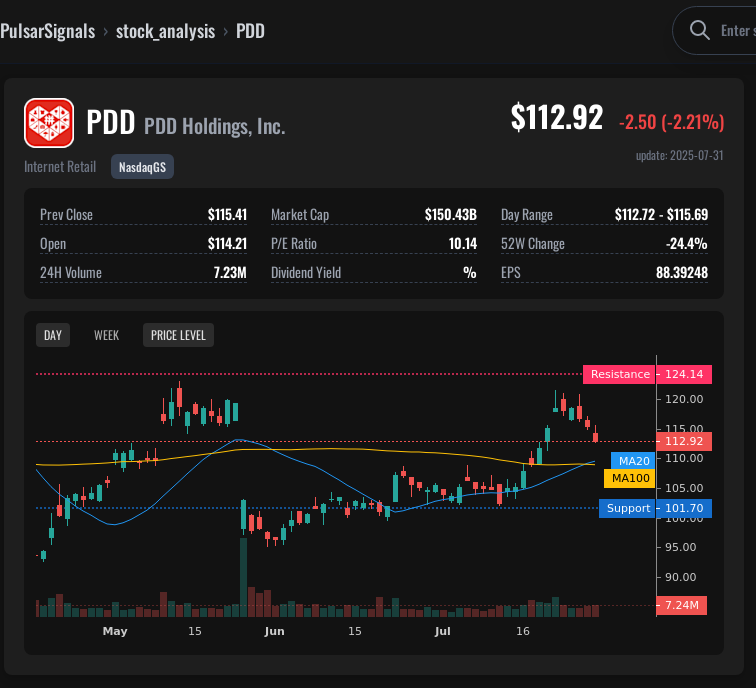Click the Internet Retail sector label
This screenshot has height=688, width=756.
(60, 167)
